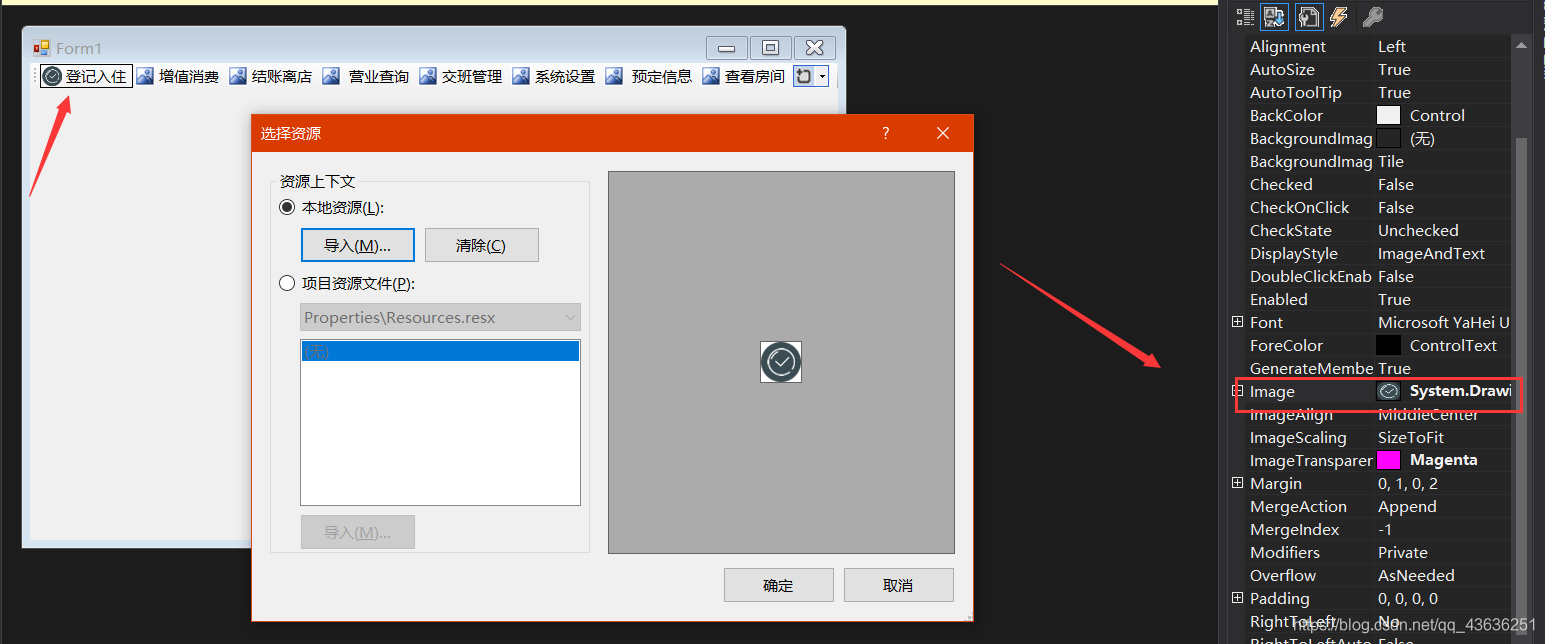Click the ForeColor black swatch
Viewport: 1545px width, 644px height.
click(1388, 345)
